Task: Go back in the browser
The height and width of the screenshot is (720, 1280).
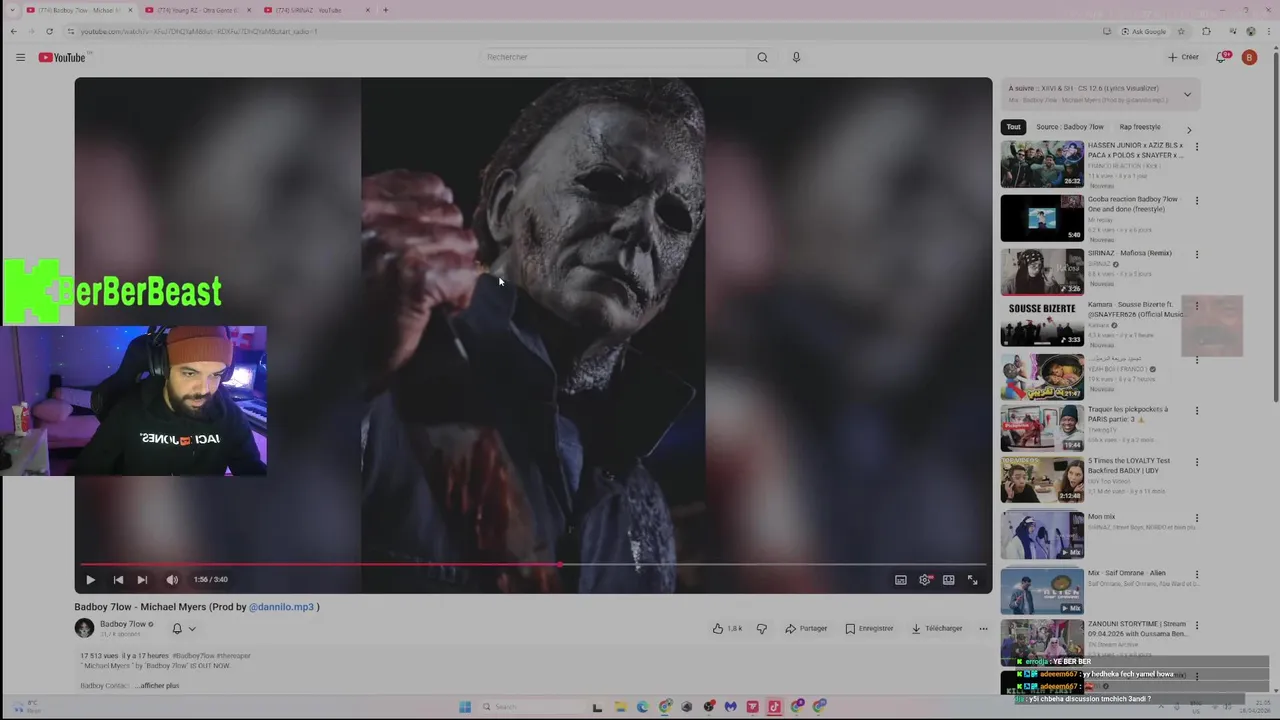Action: point(14,31)
